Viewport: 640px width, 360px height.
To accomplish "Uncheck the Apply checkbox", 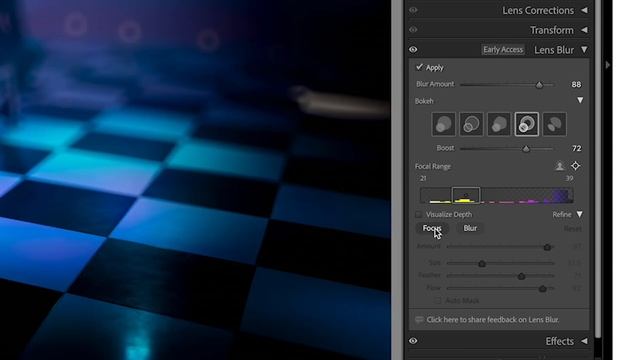I will [419, 67].
